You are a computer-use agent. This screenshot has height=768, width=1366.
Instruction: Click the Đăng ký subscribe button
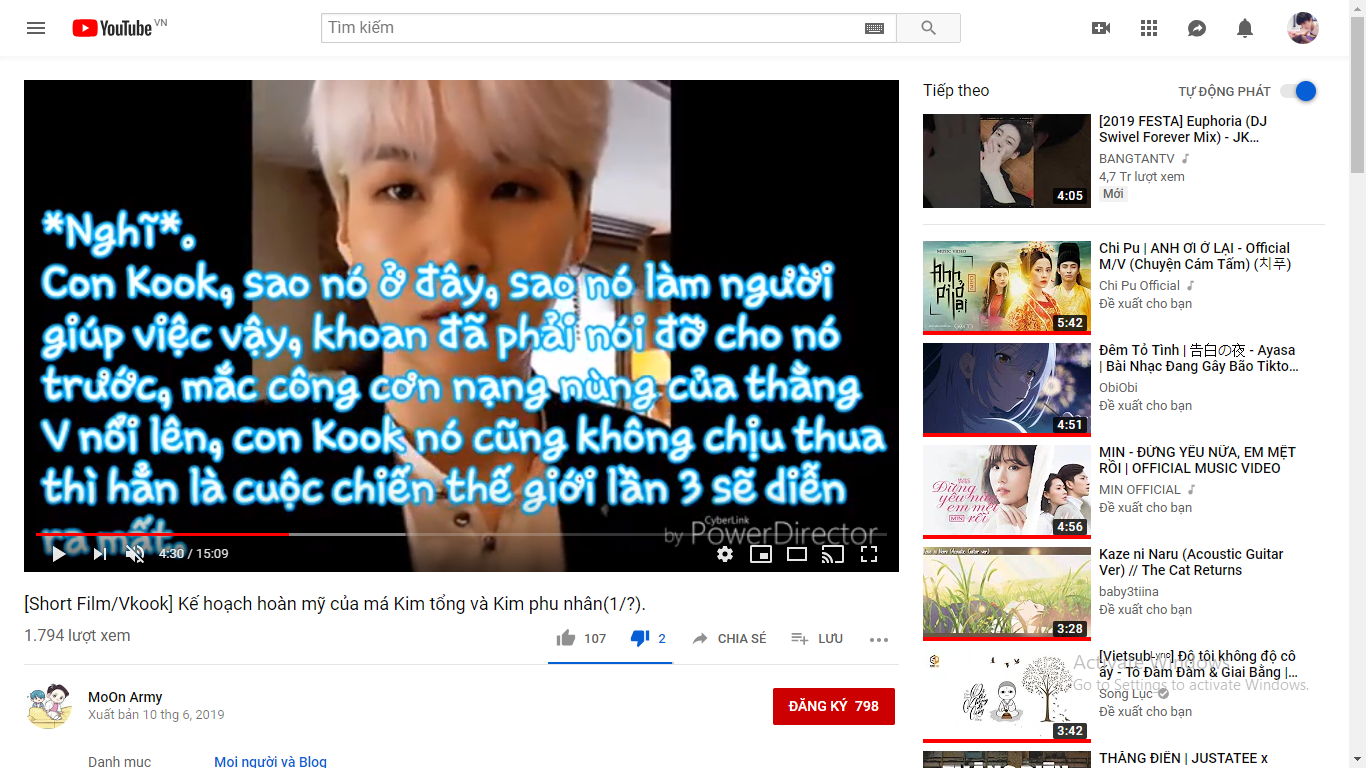833,706
